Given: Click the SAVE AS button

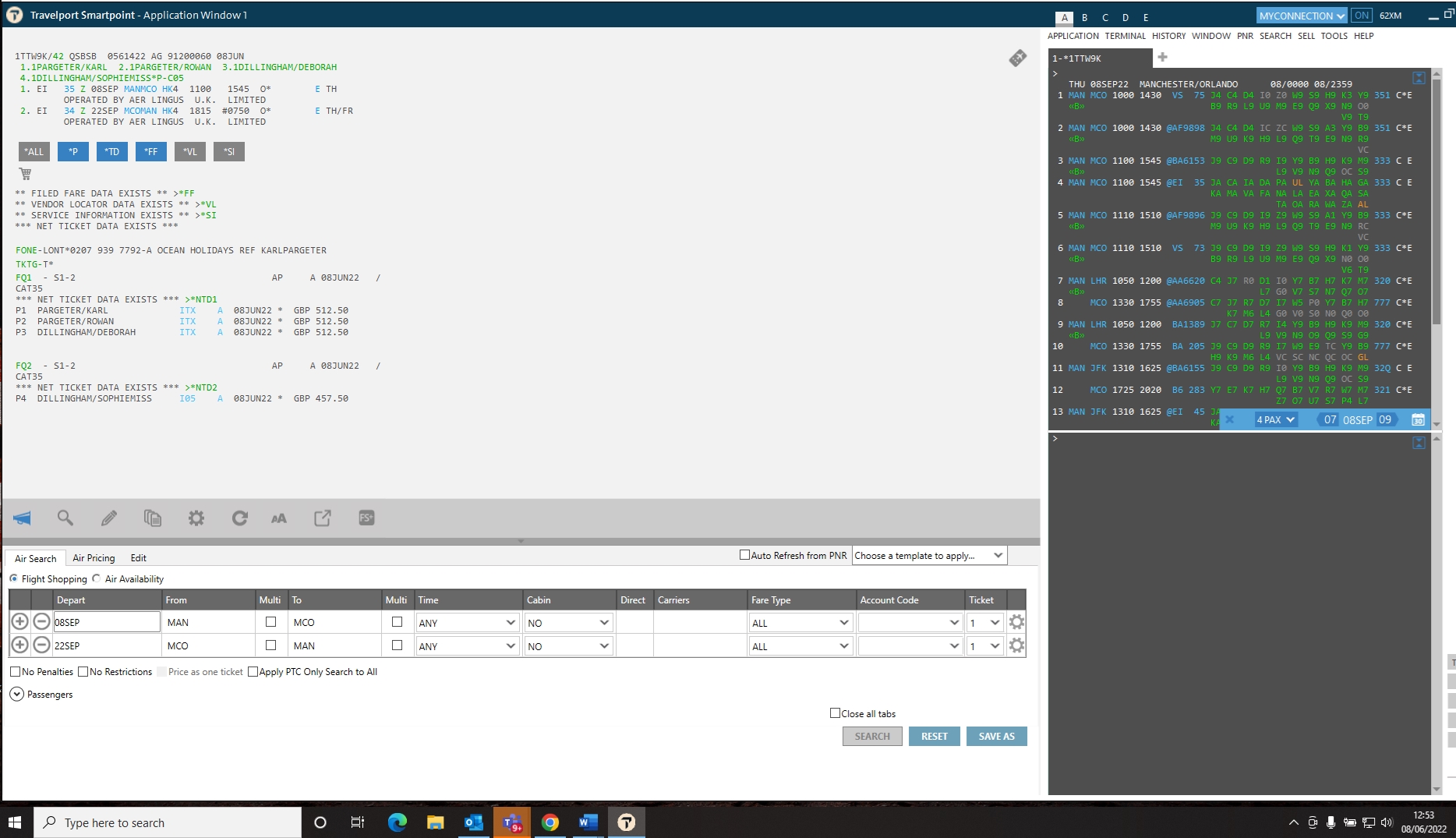Looking at the screenshot, I should coord(997,736).
